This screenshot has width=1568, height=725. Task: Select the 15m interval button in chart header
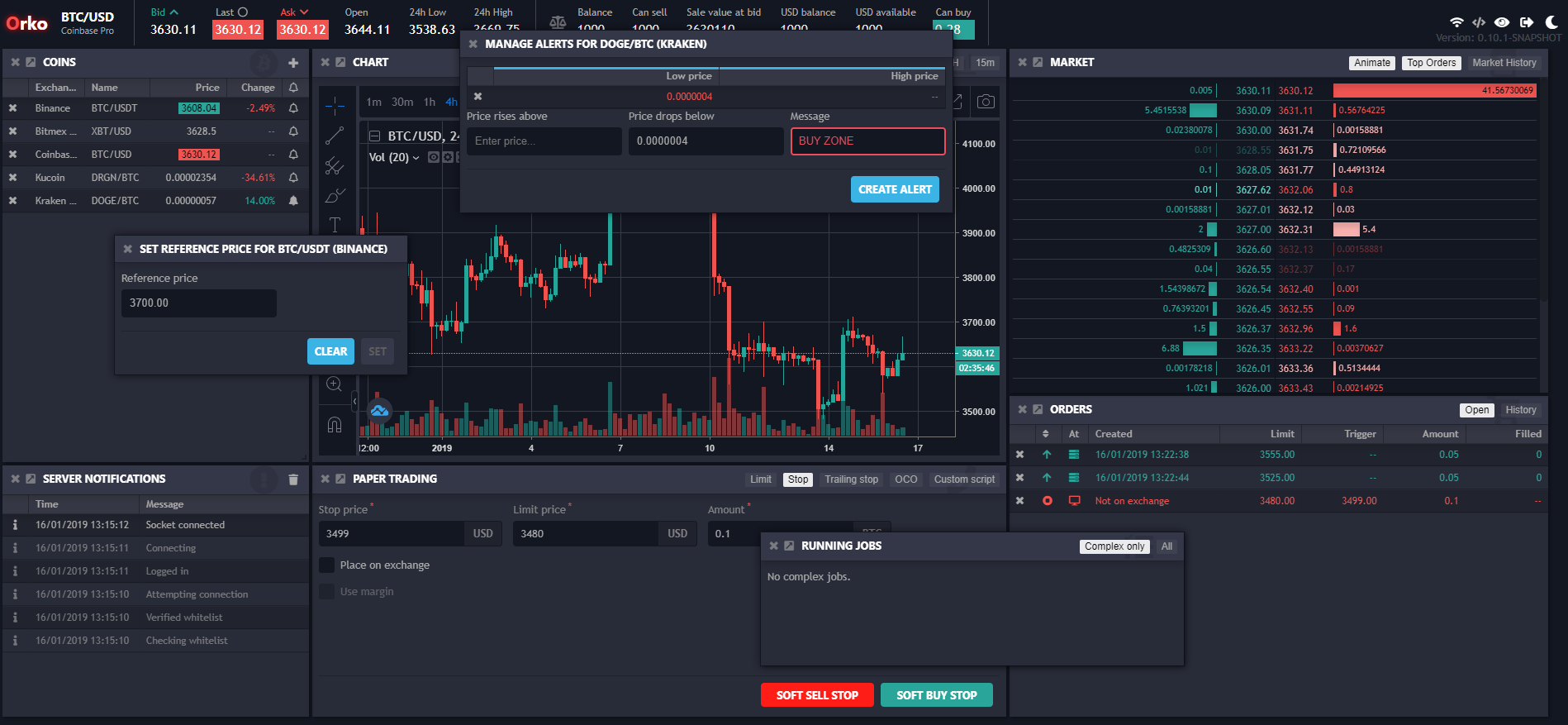[x=986, y=63]
